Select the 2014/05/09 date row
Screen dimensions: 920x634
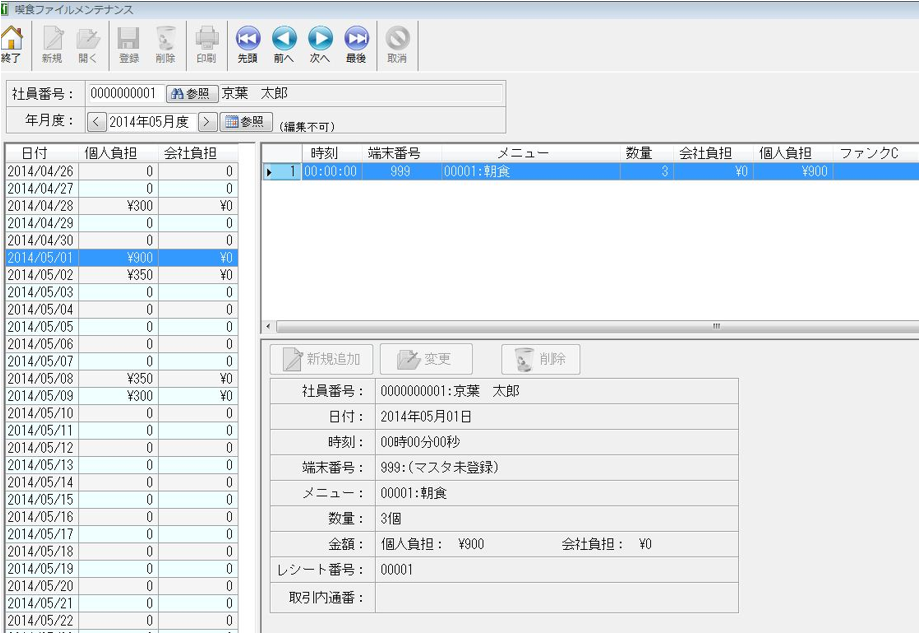(x=121, y=396)
